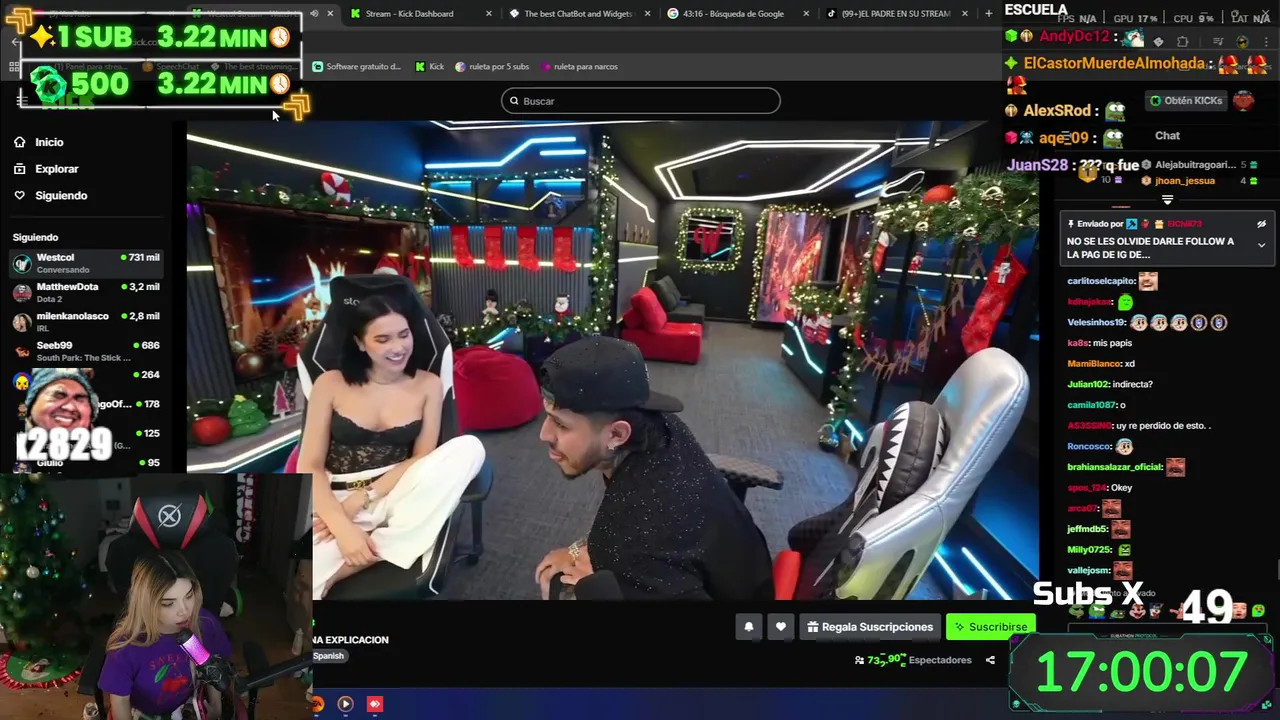Open the user avatar next to Obtén KICKs
This screenshot has width=1280, height=720.
[x=1243, y=100]
